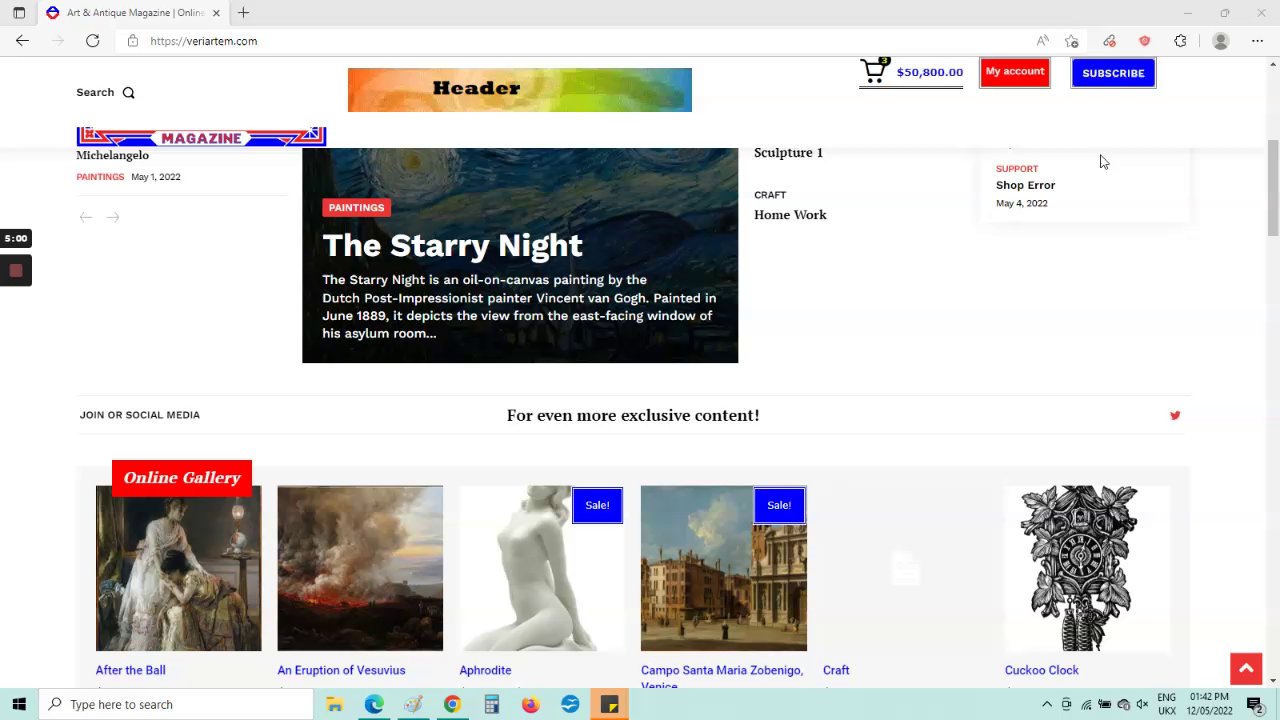Close the Art & Antique Magazine tab
Image resolution: width=1280 pixels, height=720 pixels.
(216, 13)
